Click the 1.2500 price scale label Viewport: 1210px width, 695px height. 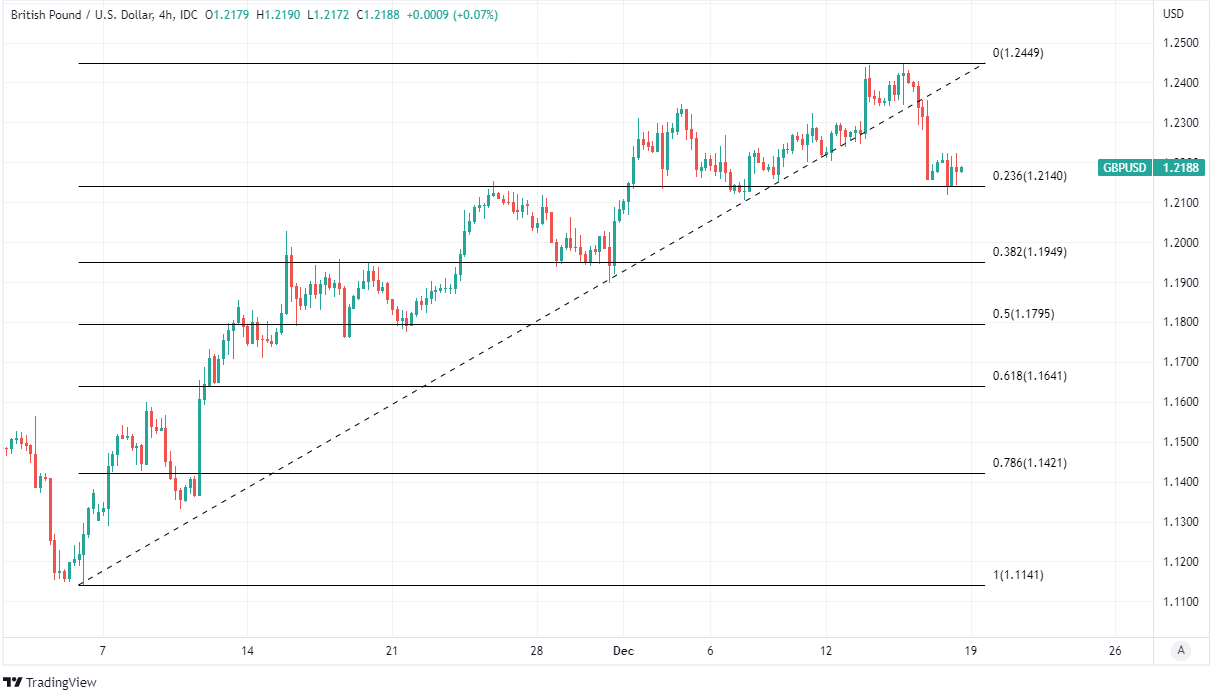tap(1180, 43)
